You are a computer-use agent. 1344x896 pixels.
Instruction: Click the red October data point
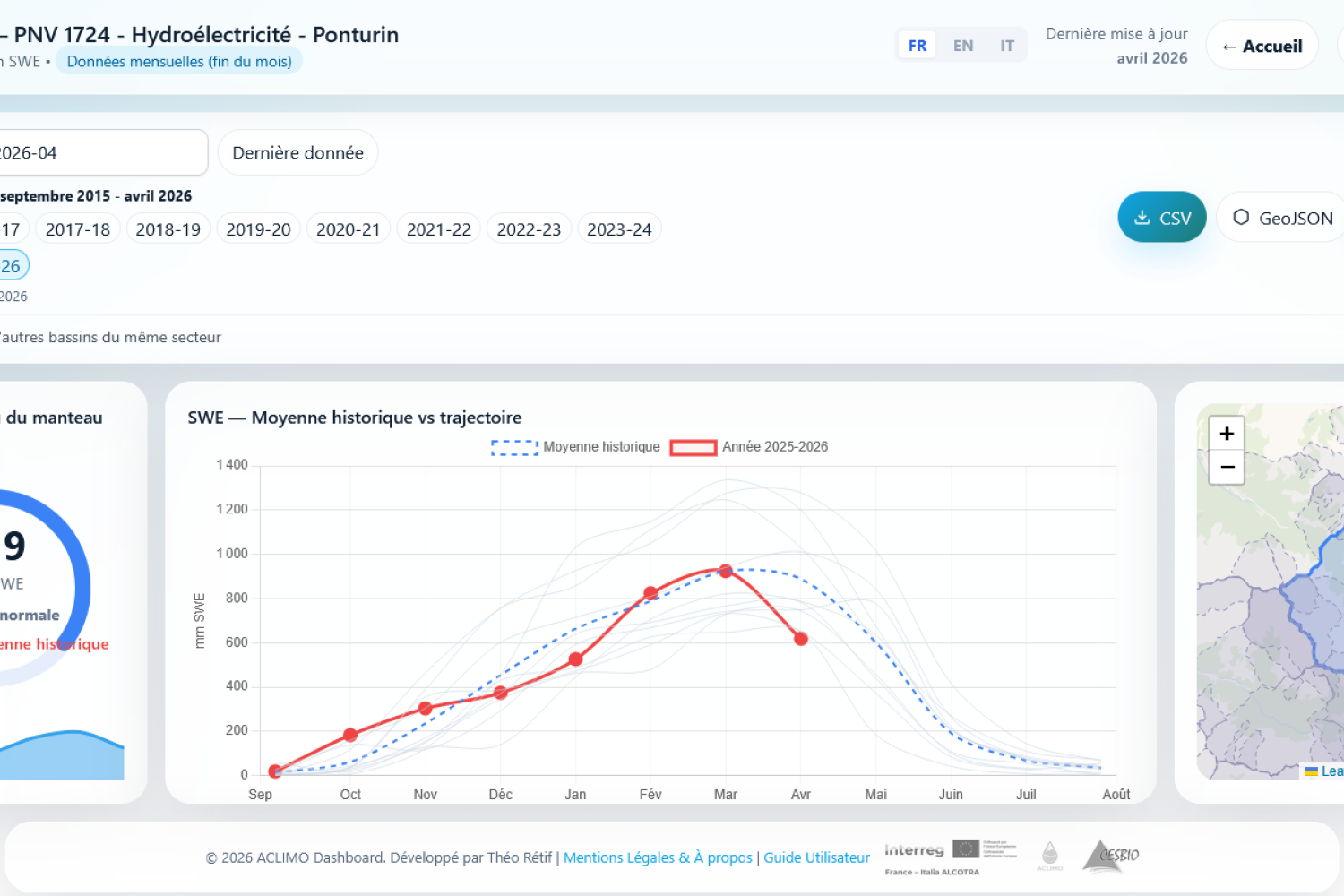pyautogui.click(x=350, y=735)
